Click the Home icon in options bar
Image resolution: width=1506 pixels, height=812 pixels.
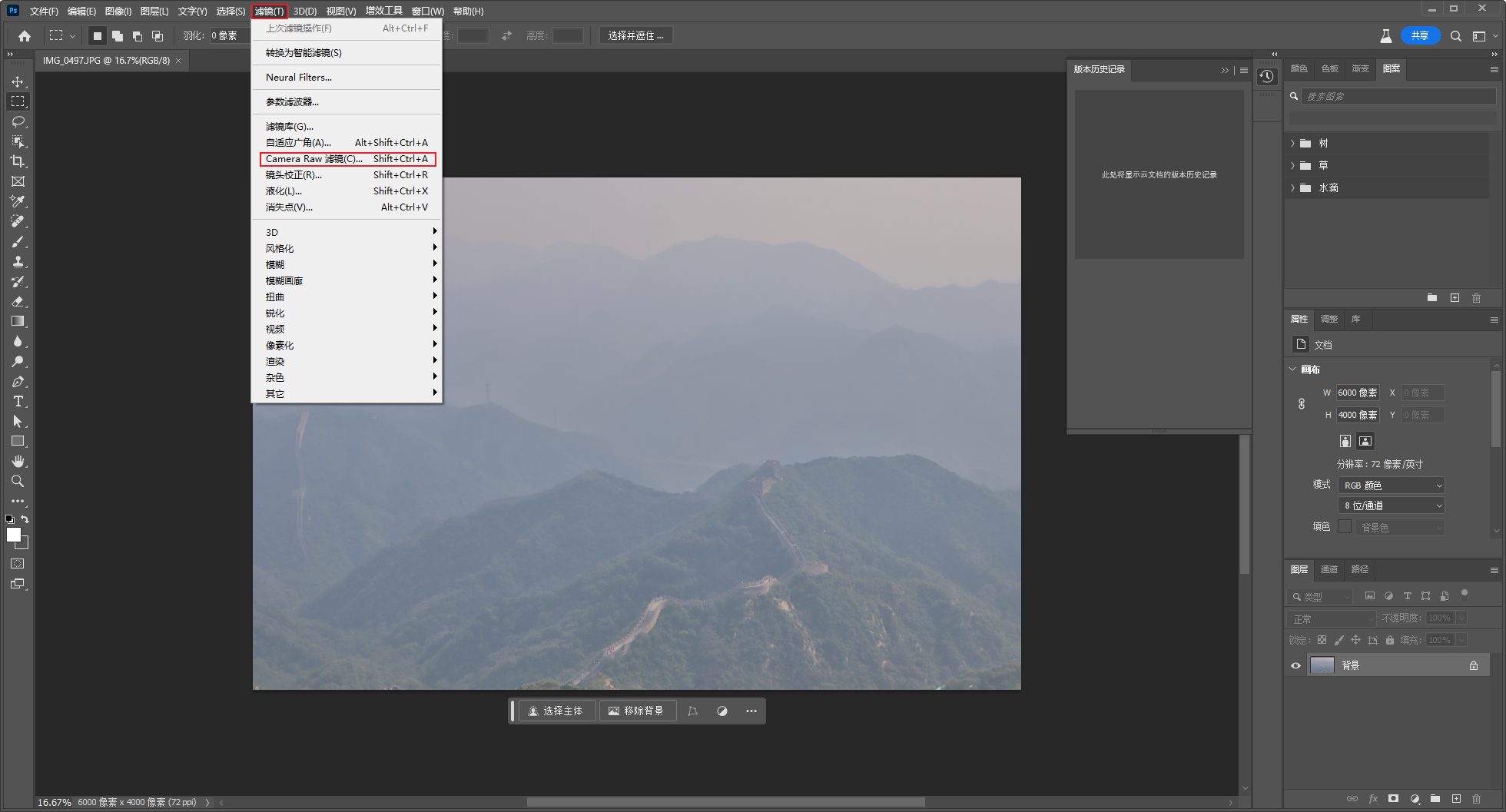(x=25, y=35)
